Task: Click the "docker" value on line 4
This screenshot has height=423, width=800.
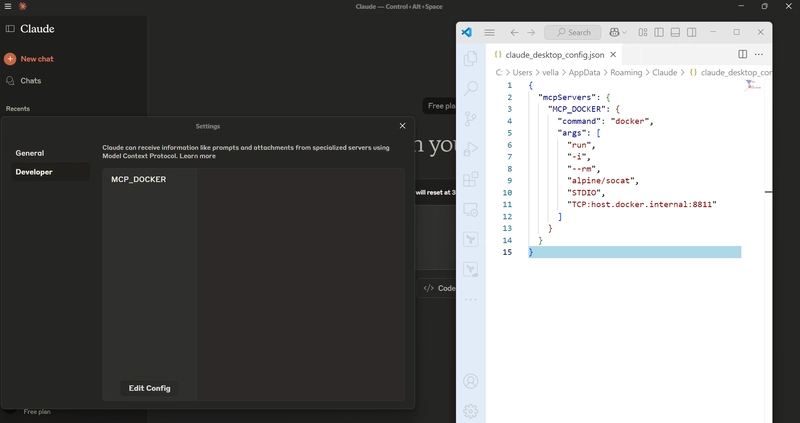Action: [x=630, y=121]
